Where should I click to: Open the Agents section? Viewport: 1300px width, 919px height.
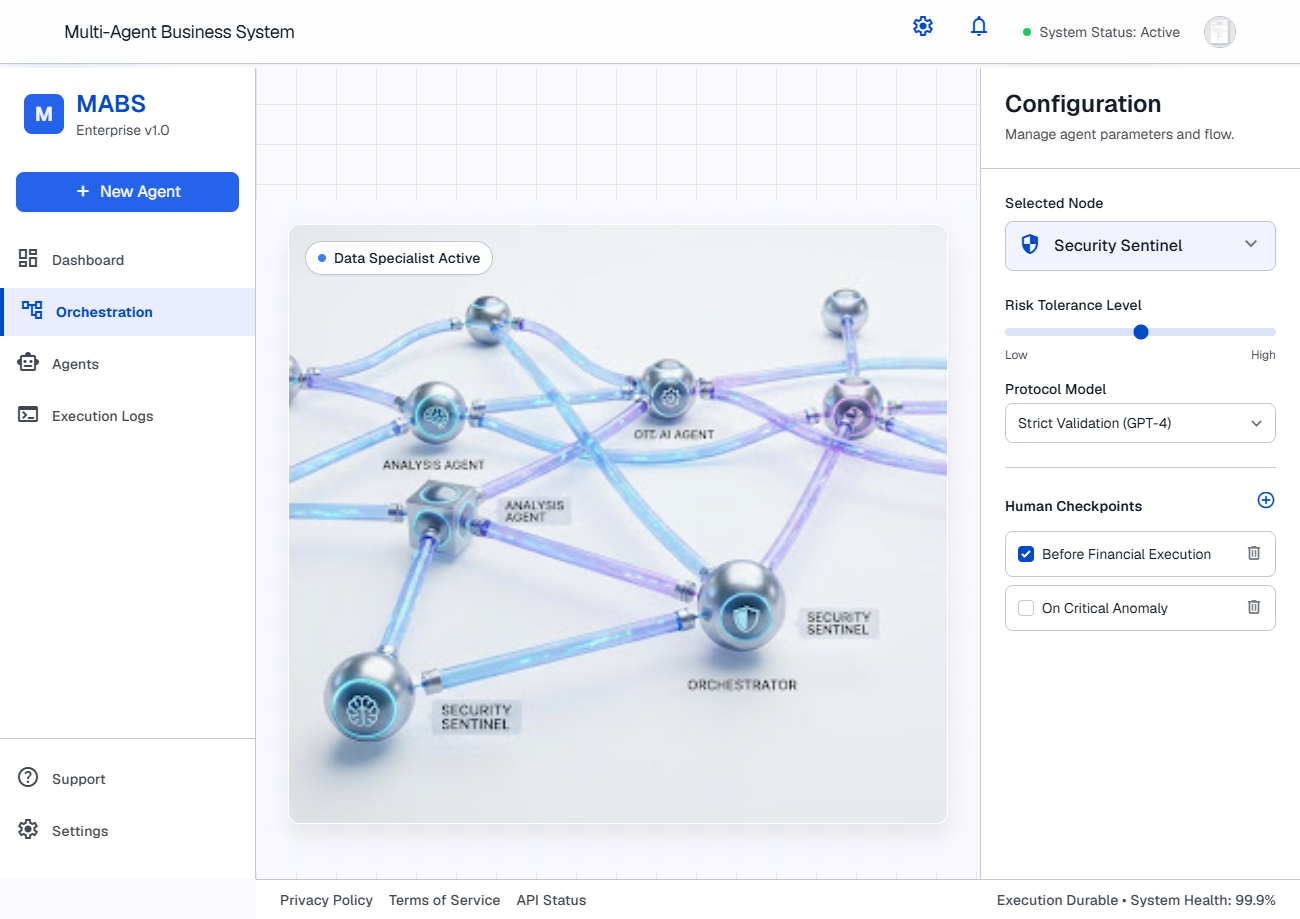pyautogui.click(x=127, y=364)
